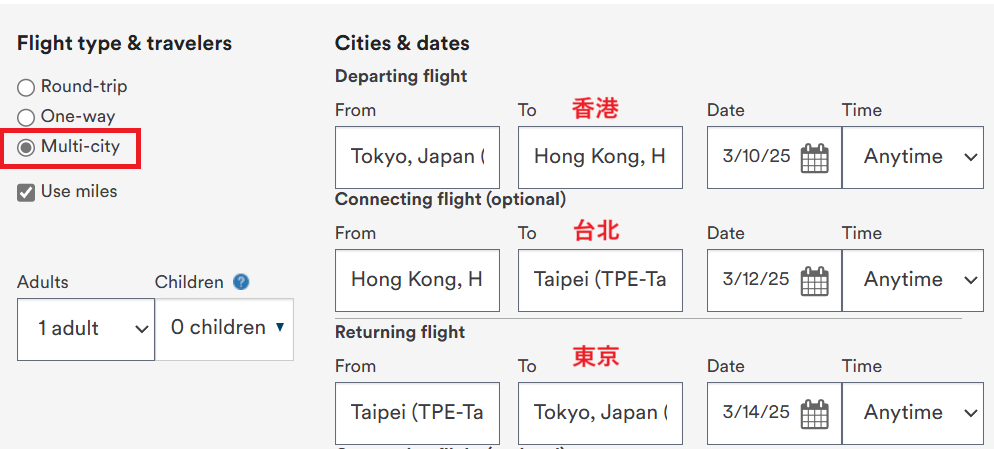Click departing To field Hong Kong
Viewport: 994px width, 449px height.
(x=600, y=157)
